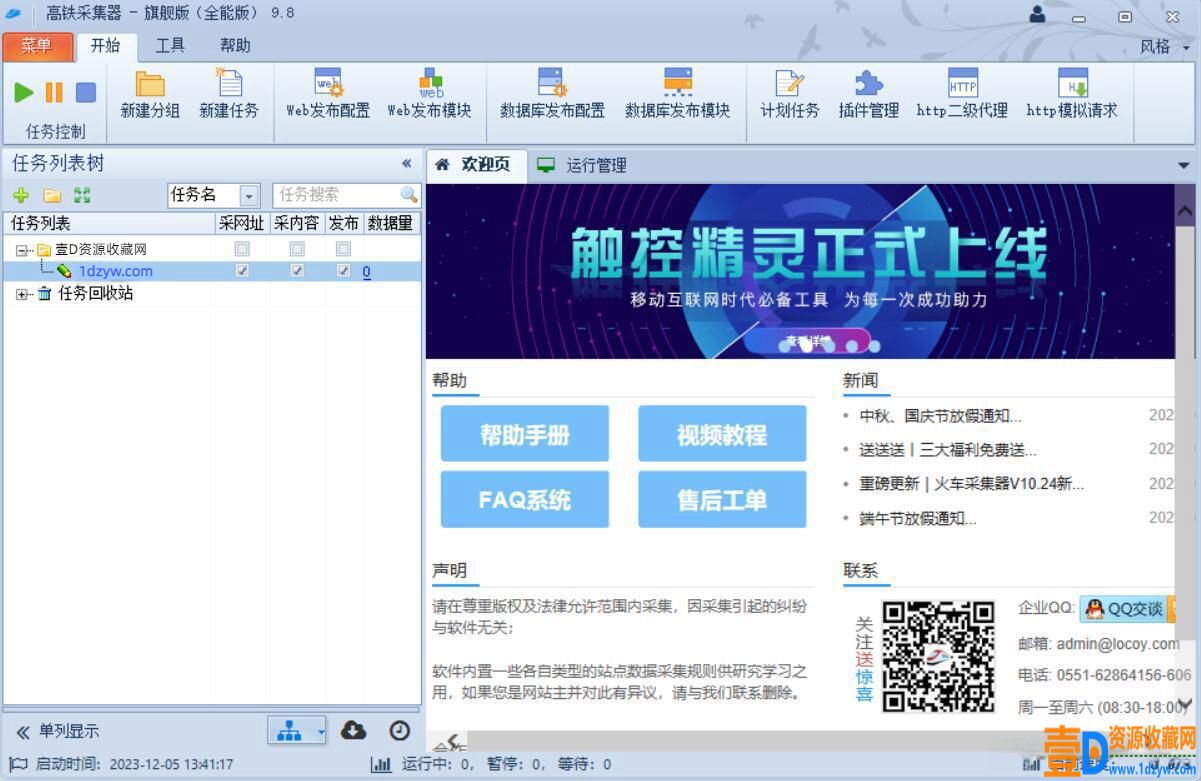Screen dimensions: 1201x781
Task: Open the 新建任务 (New Task) tool
Action: pyautogui.click(x=229, y=94)
